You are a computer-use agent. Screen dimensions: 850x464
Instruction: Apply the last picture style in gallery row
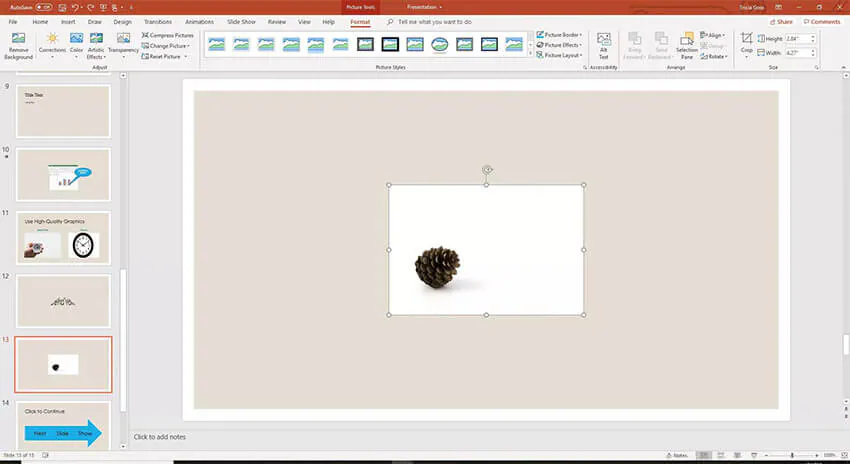tap(514, 44)
